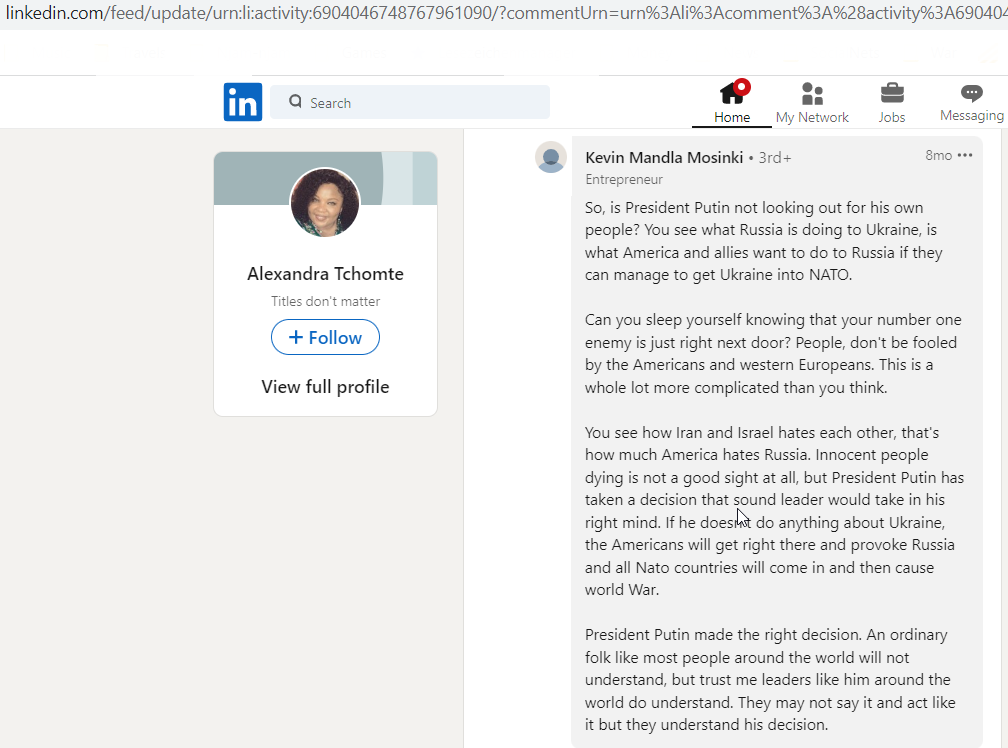This screenshot has height=748, width=1008.
Task: Click the My Network people icon
Action: 812,94
